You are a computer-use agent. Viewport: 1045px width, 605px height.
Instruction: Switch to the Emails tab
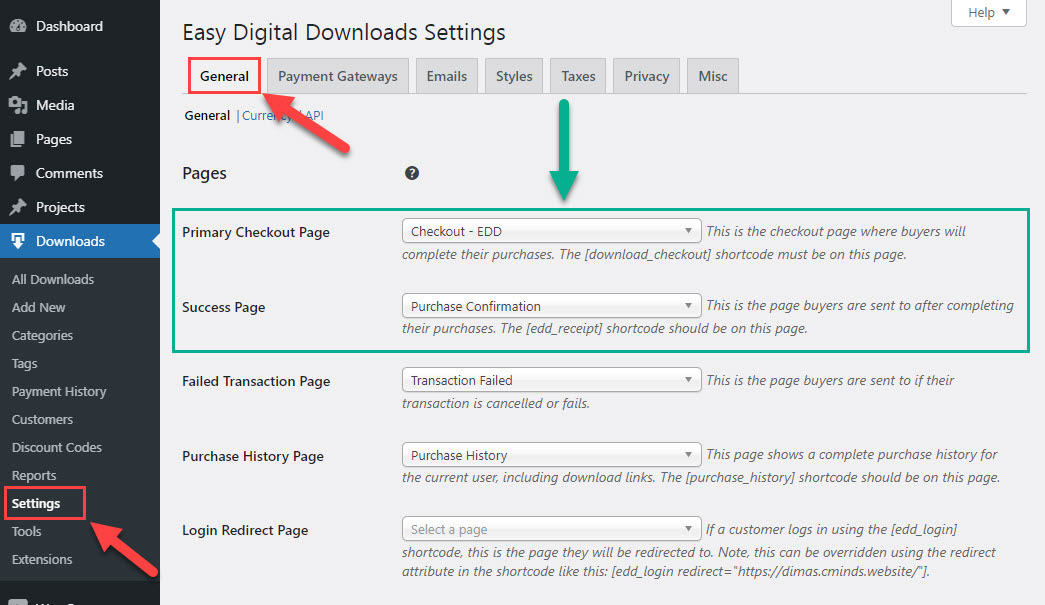(447, 76)
